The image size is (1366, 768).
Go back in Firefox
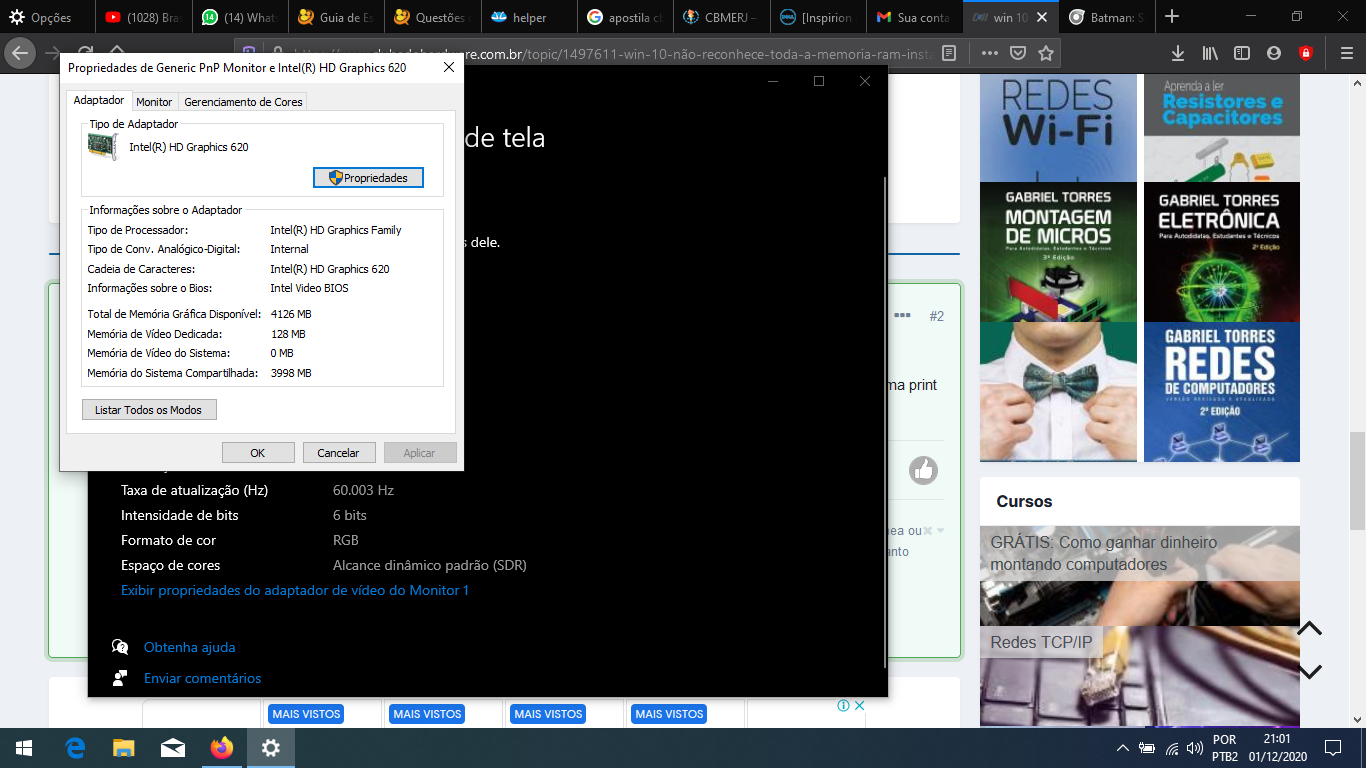(21, 53)
